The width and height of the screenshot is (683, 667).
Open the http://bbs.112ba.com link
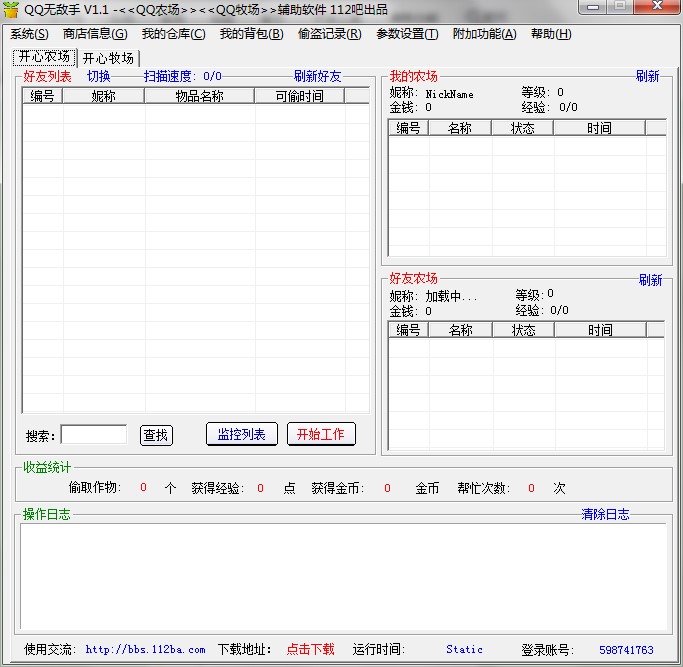tap(145, 649)
